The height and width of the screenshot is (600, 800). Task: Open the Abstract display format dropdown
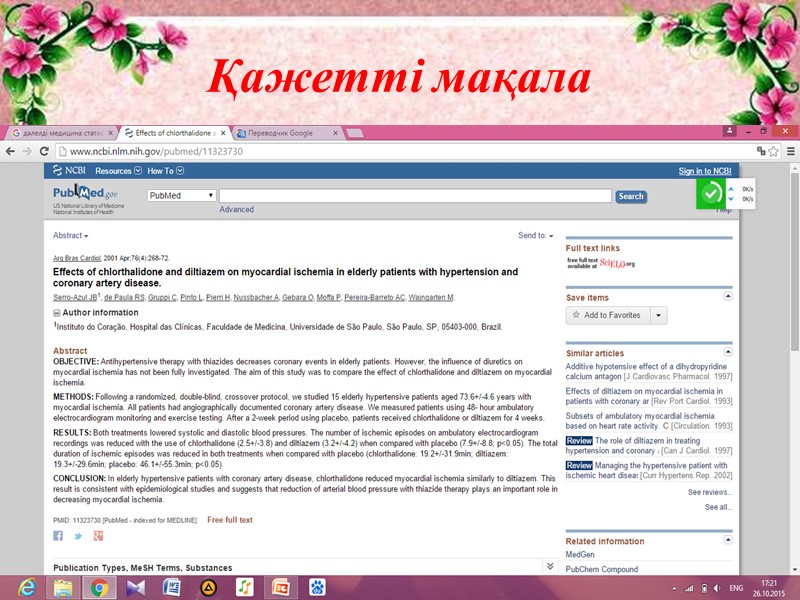[x=70, y=235]
